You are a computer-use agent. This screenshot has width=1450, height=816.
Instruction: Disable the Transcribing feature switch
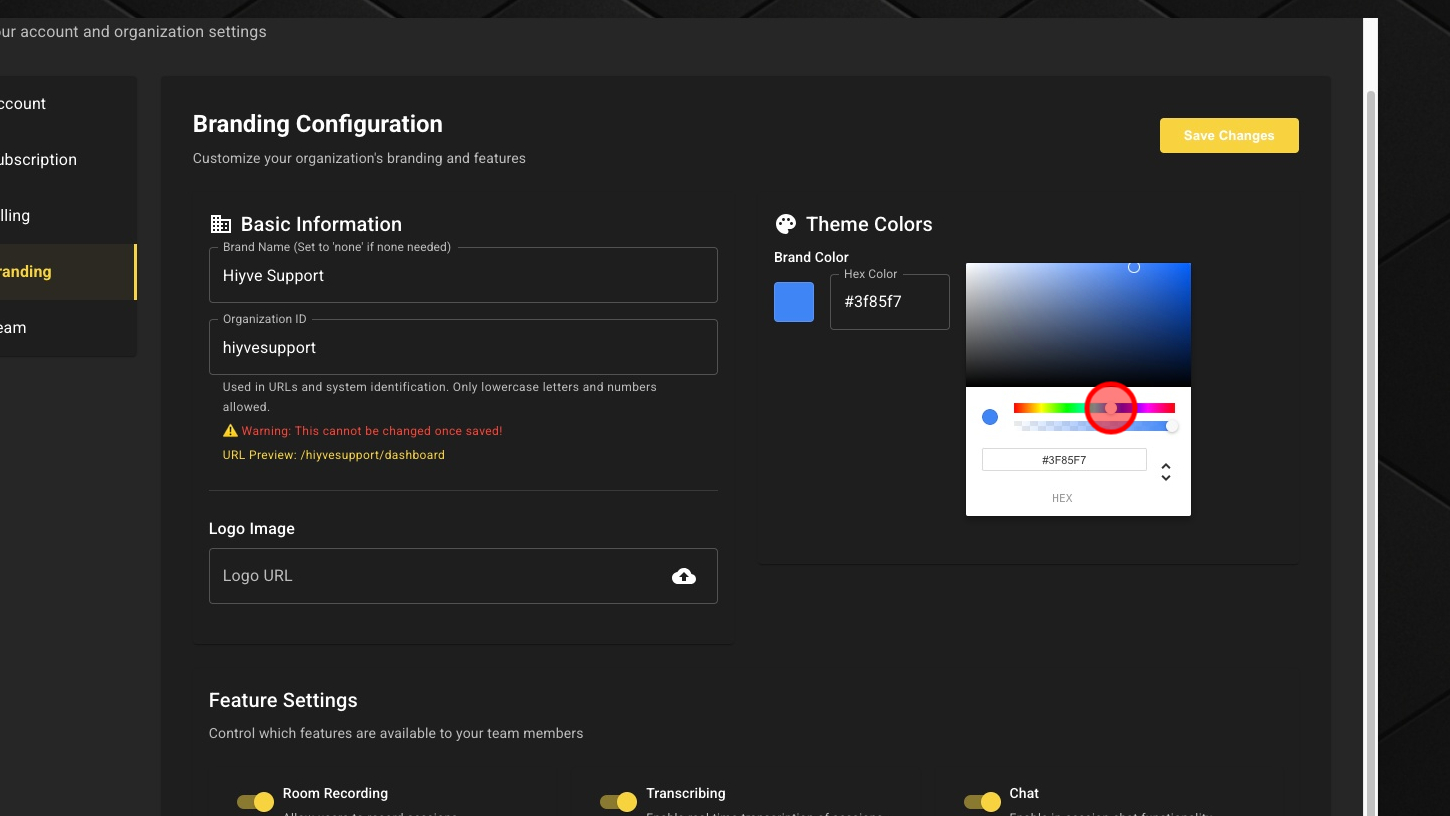coord(619,802)
